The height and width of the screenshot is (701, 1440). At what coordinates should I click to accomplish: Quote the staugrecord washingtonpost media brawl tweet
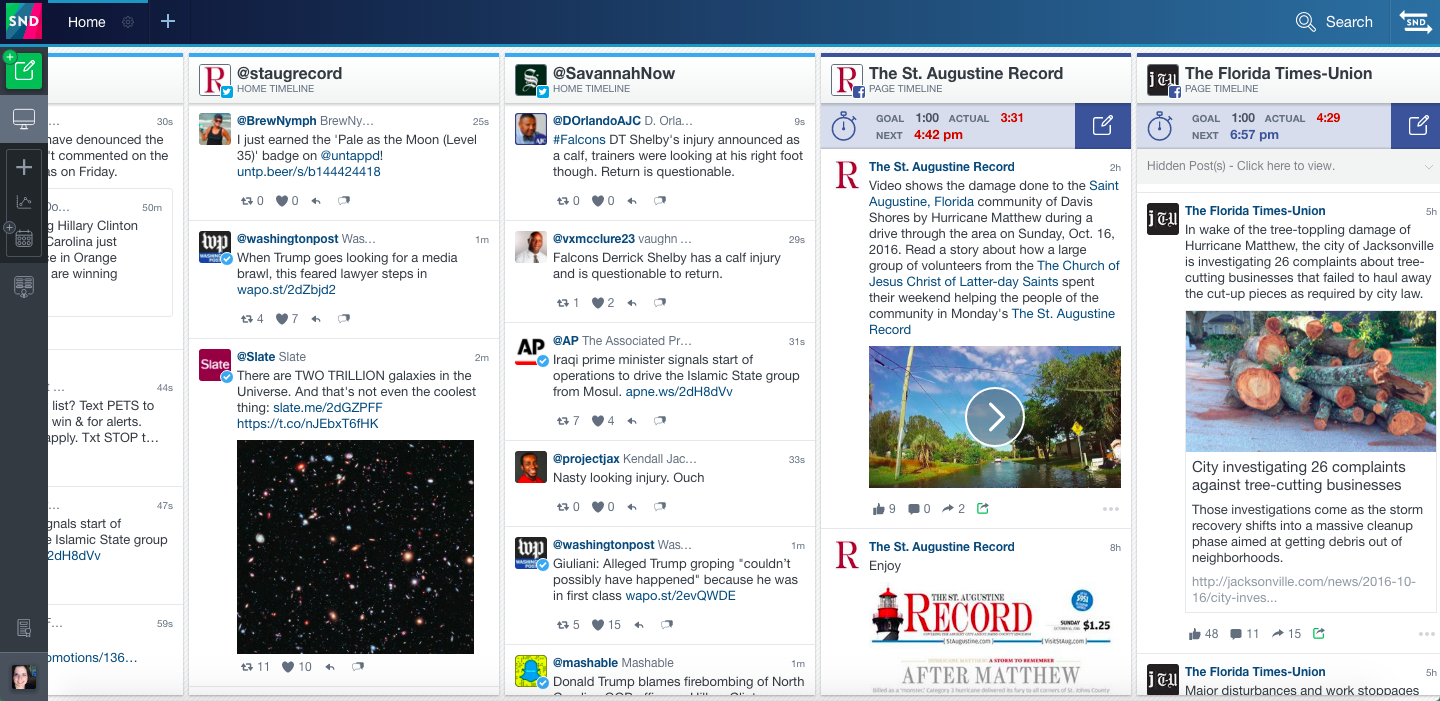coord(343,319)
